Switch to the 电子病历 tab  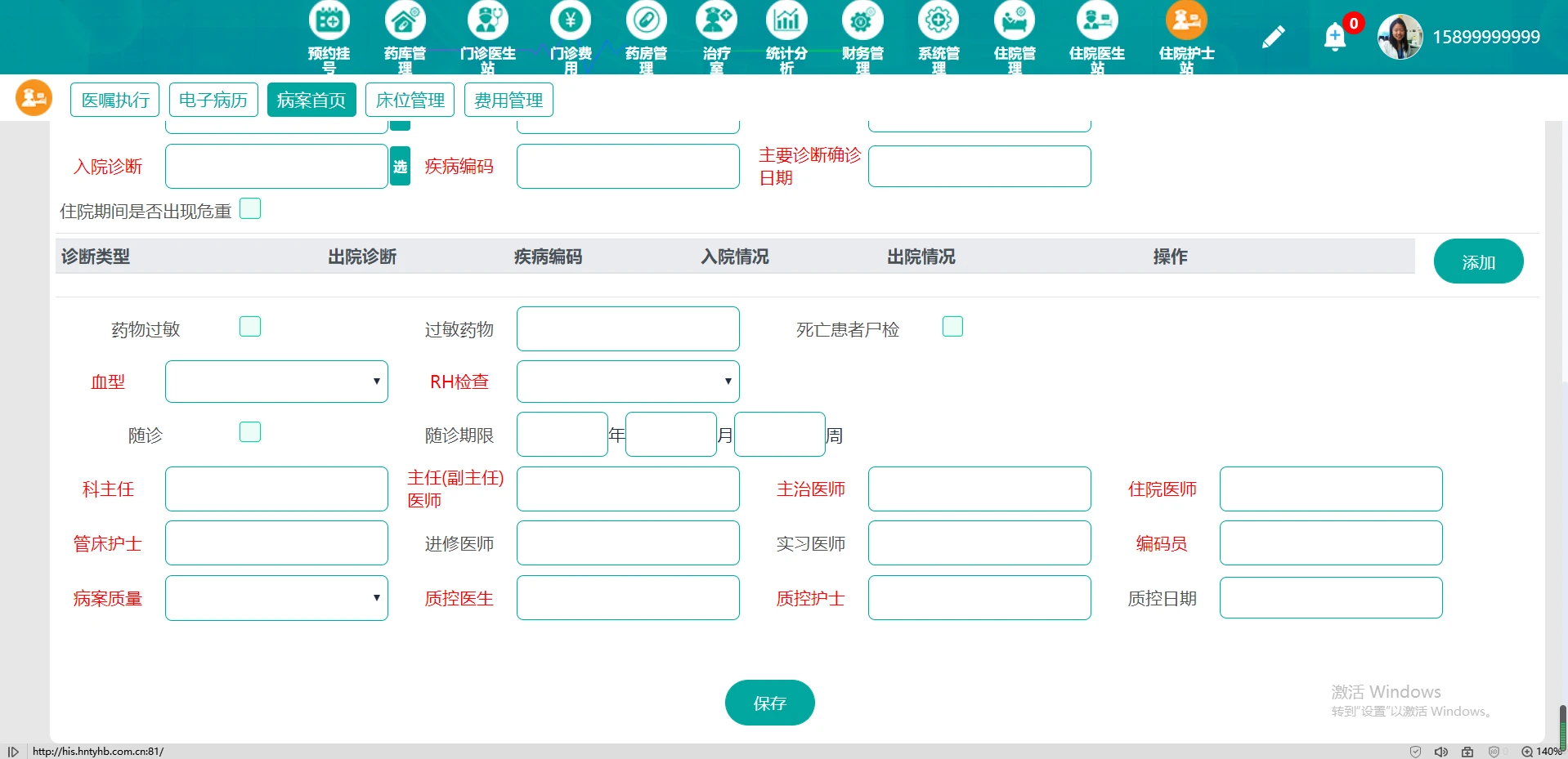213,99
